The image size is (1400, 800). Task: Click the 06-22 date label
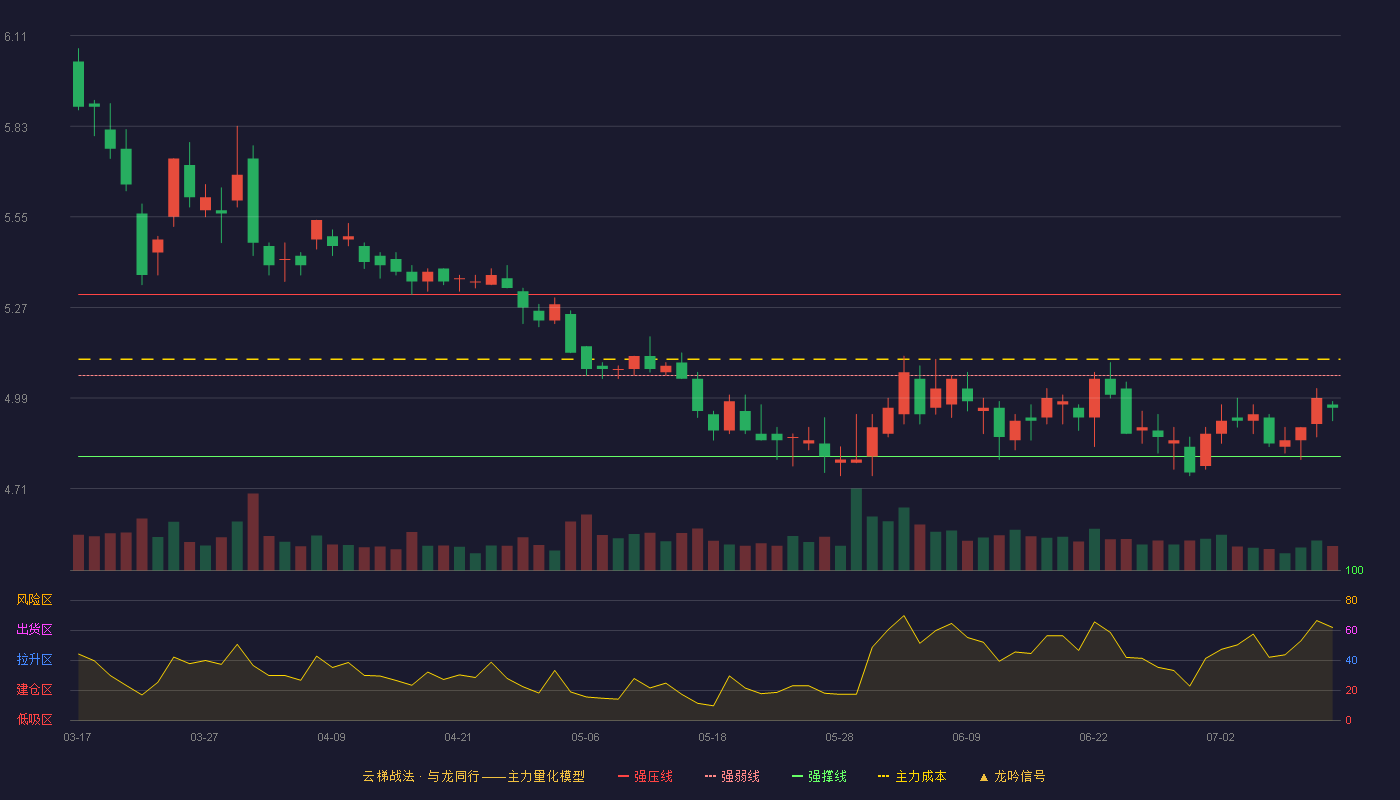[1093, 737]
